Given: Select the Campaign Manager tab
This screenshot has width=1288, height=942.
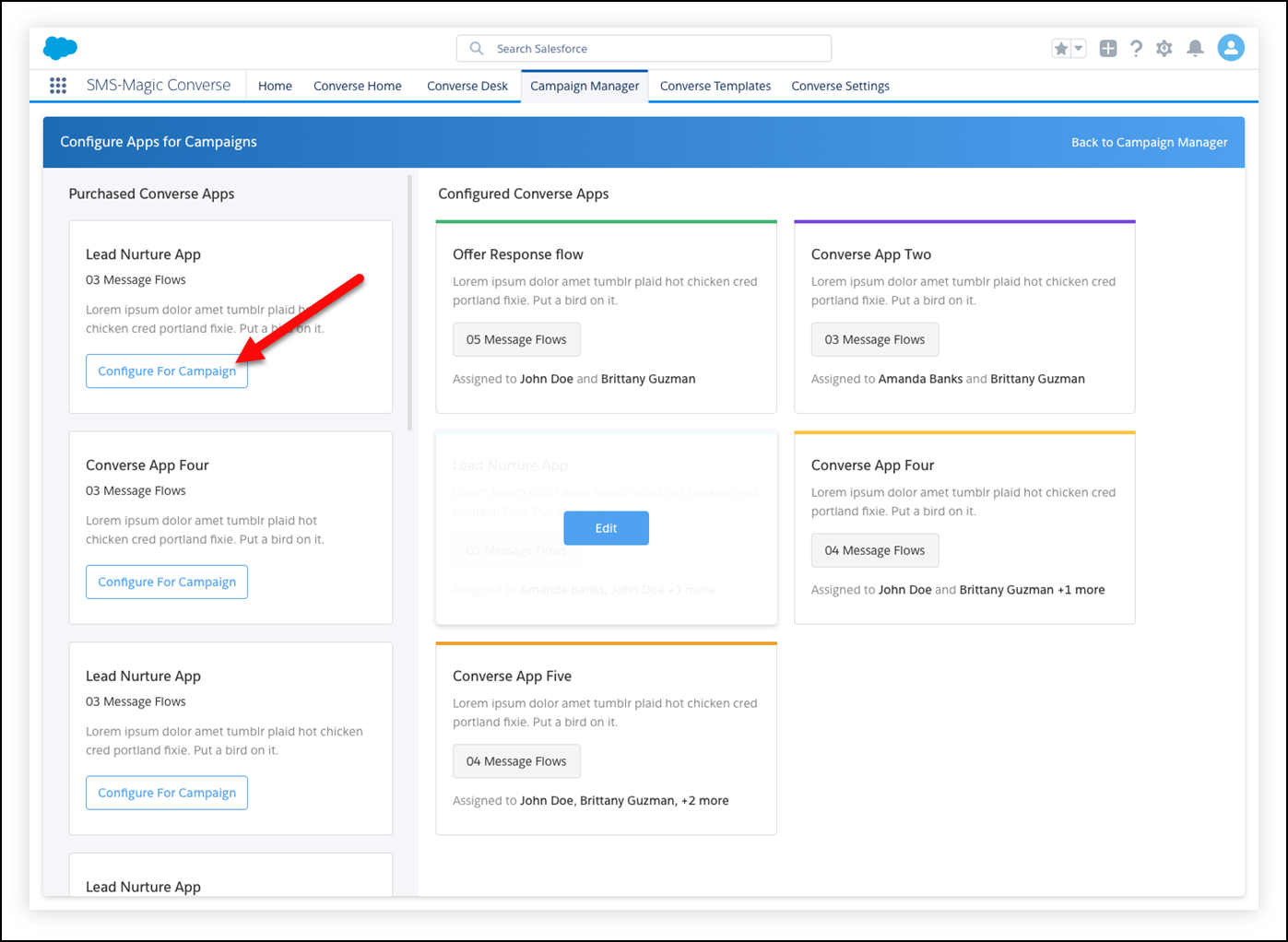Looking at the screenshot, I should click(x=585, y=86).
